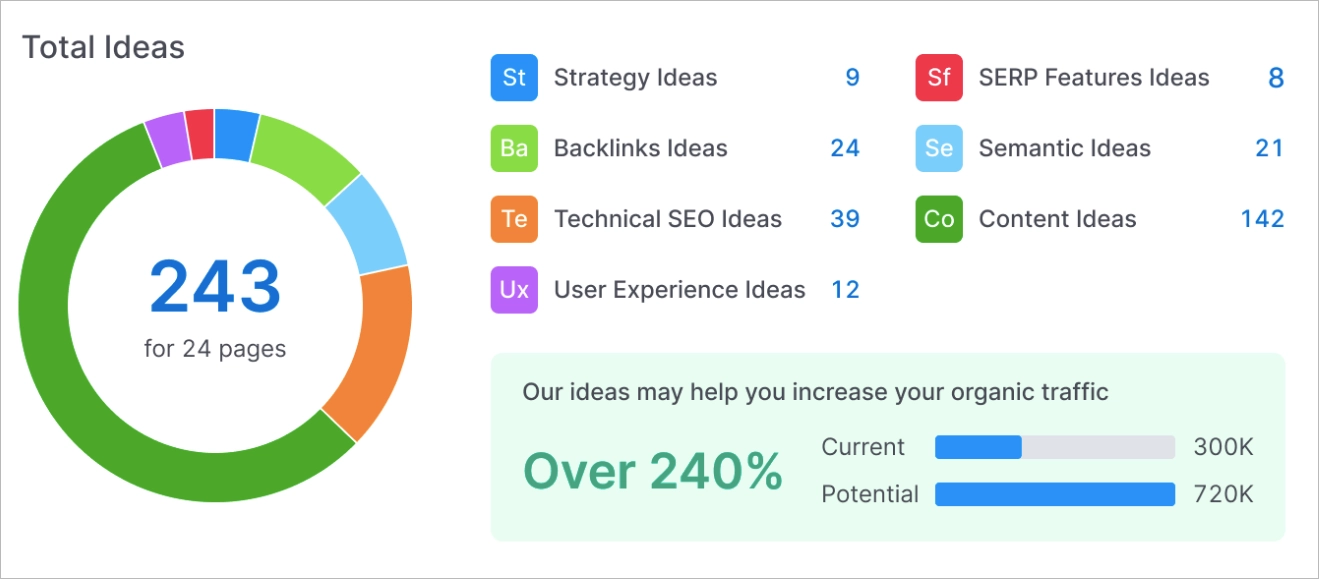The width and height of the screenshot is (1319, 579).
Task: Select the Semantic Ideas legend label
Action: coord(1065,148)
